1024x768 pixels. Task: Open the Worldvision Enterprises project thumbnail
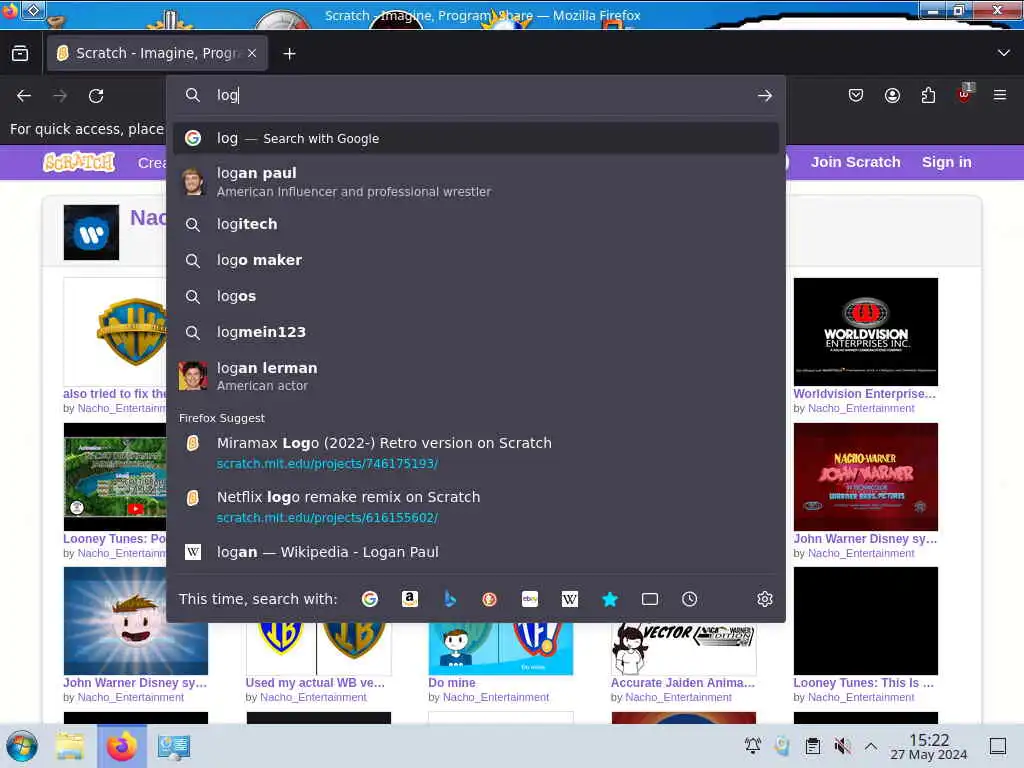click(865, 332)
